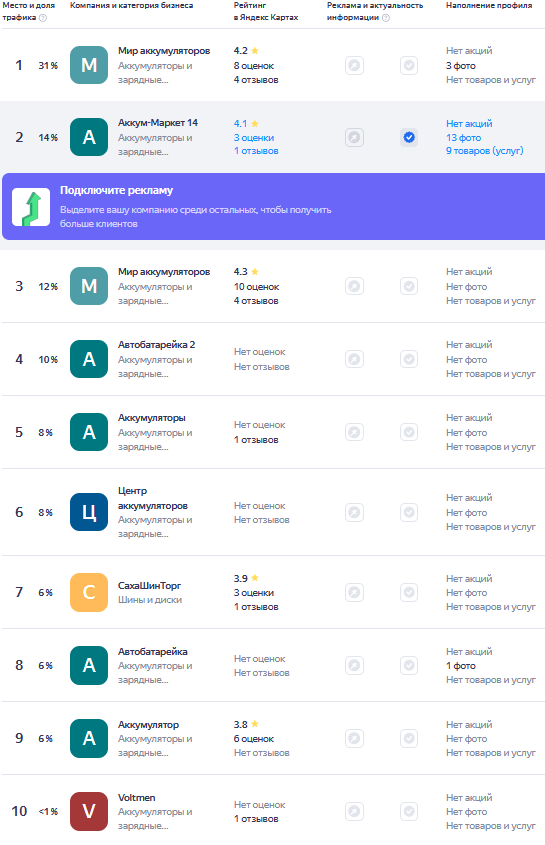This screenshot has height=845, width=545.
Task: Open help icon beside информации header
Action: [385, 18]
